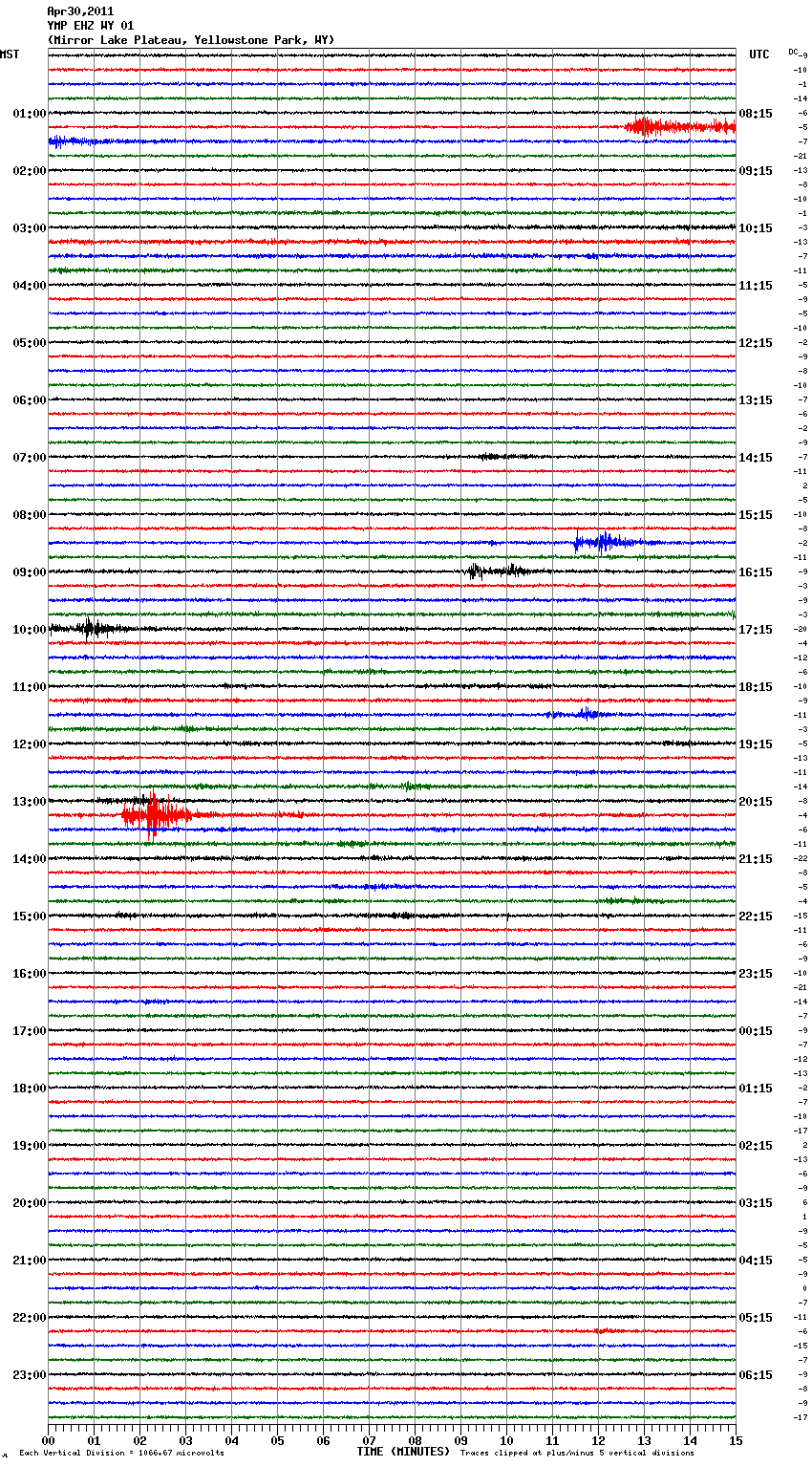The image size is (812, 1466).
Task: Click the 08 minute axis tick label
Action: click(416, 1440)
